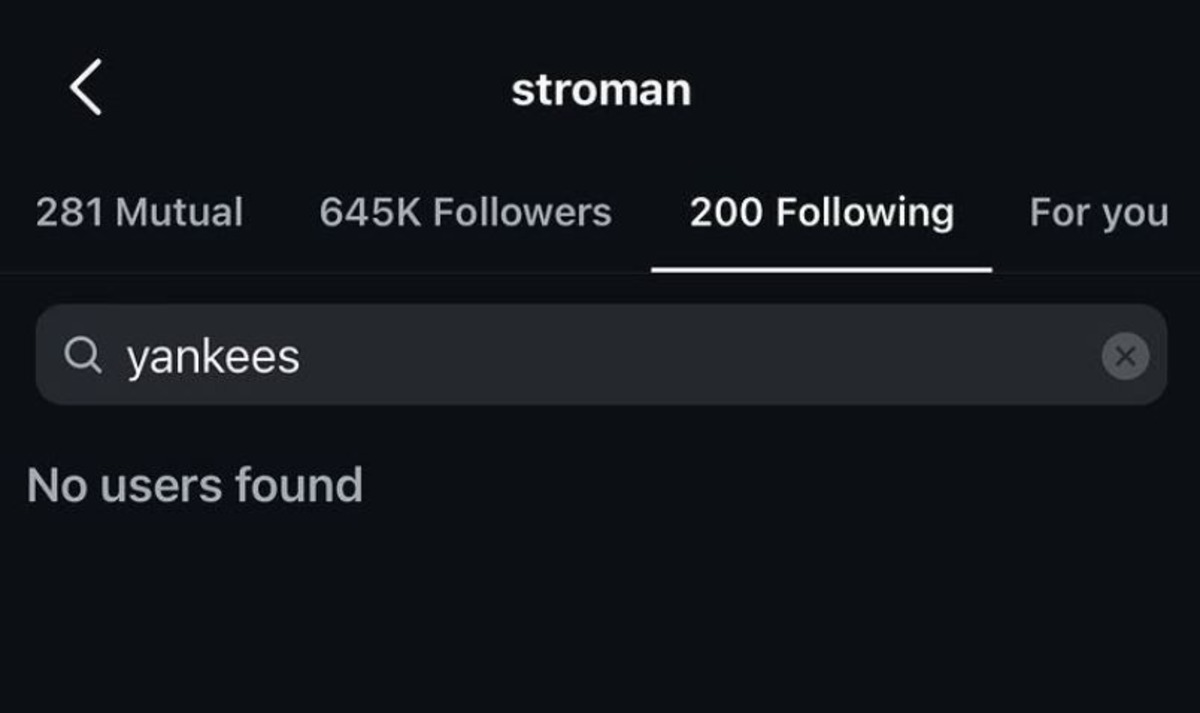Screen dimensions: 1200x713
Task: Click the word yankees in search box
Action: [x=213, y=357]
